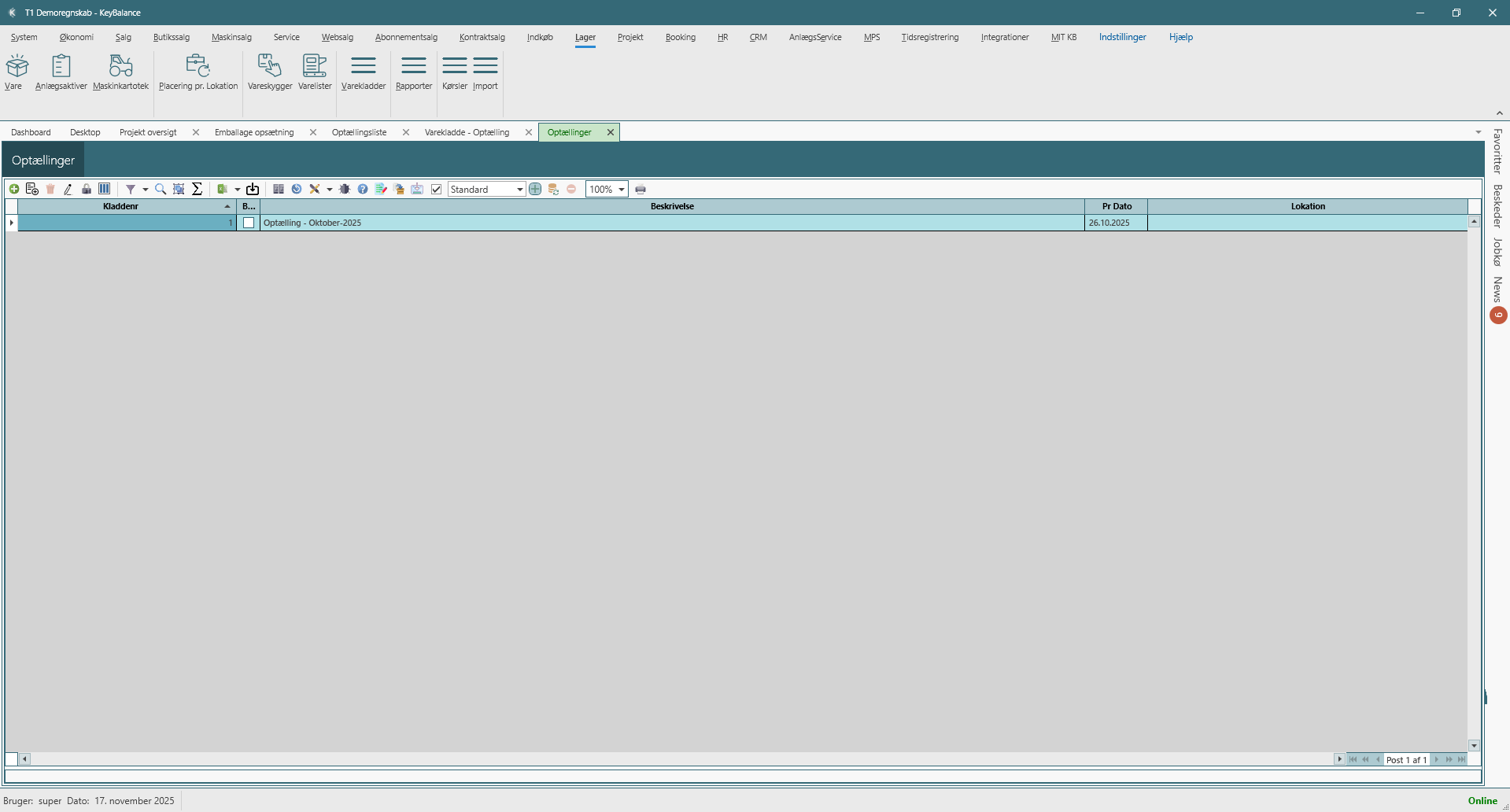Screen dimensions: 1510x812
Task: Click the printer icon in the toolbar
Action: pyautogui.click(x=641, y=189)
